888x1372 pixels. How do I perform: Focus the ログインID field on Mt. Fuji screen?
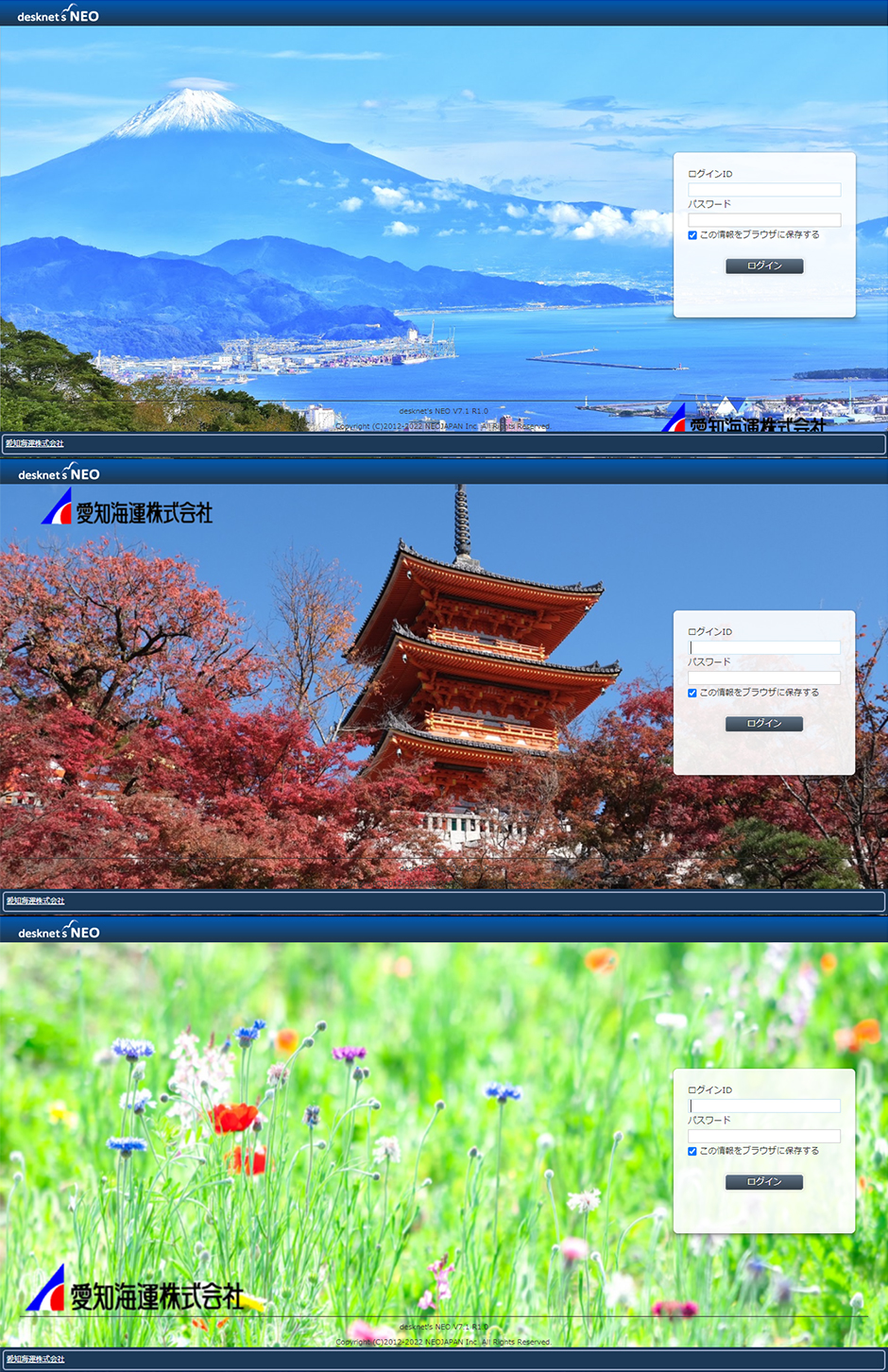point(764,190)
